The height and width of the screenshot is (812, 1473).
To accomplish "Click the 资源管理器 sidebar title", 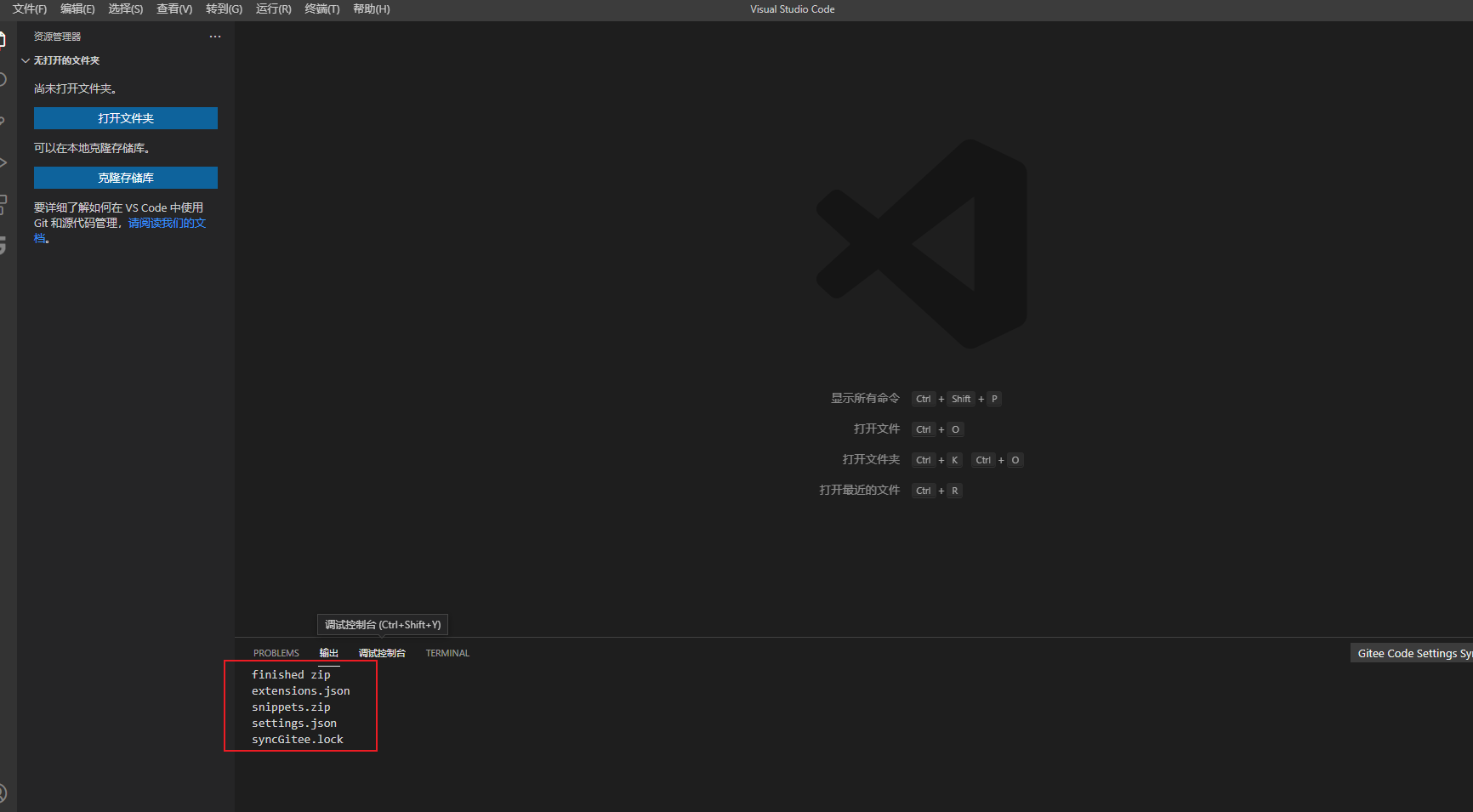I will click(58, 37).
